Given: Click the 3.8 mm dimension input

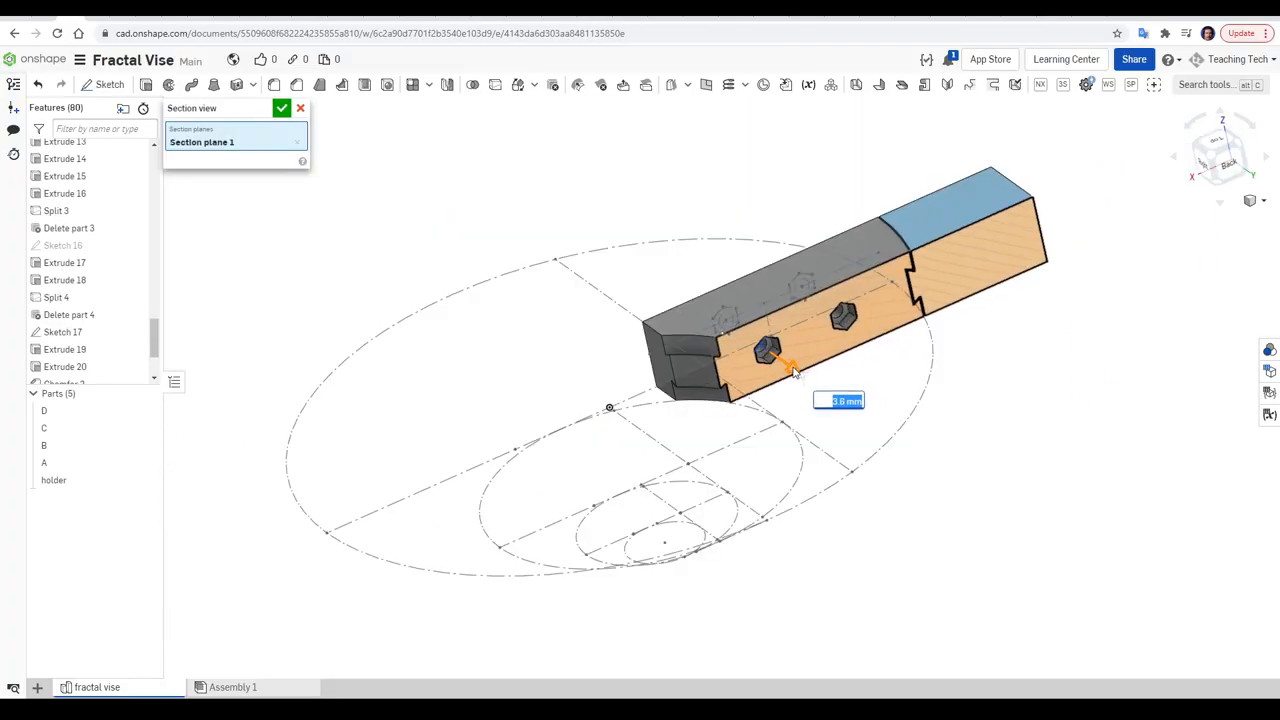Looking at the screenshot, I should pyautogui.click(x=839, y=401).
